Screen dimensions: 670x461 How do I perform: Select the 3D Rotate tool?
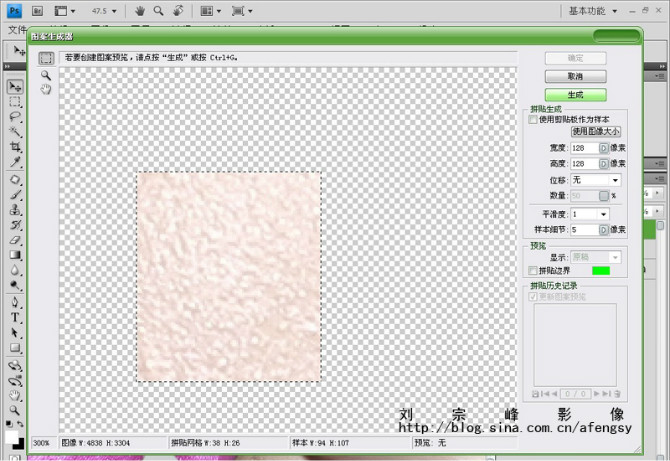tap(15, 365)
